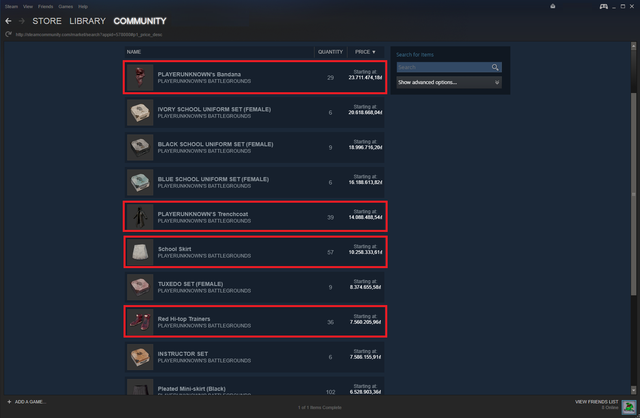Expand Show advanced options dropdown
Image resolution: width=640 pixels, height=418 pixels.
click(449, 82)
